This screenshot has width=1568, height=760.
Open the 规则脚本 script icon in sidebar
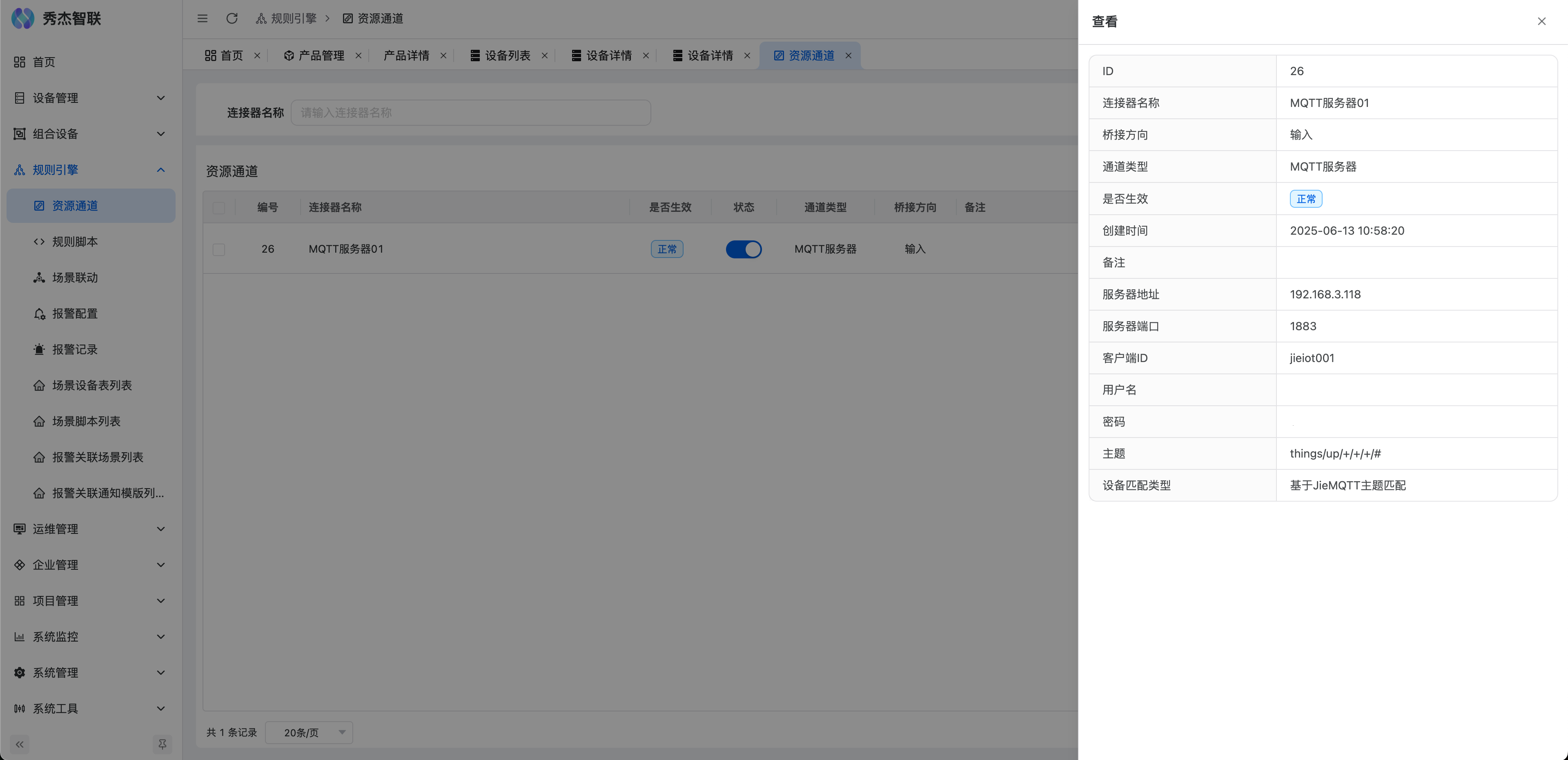(39, 242)
